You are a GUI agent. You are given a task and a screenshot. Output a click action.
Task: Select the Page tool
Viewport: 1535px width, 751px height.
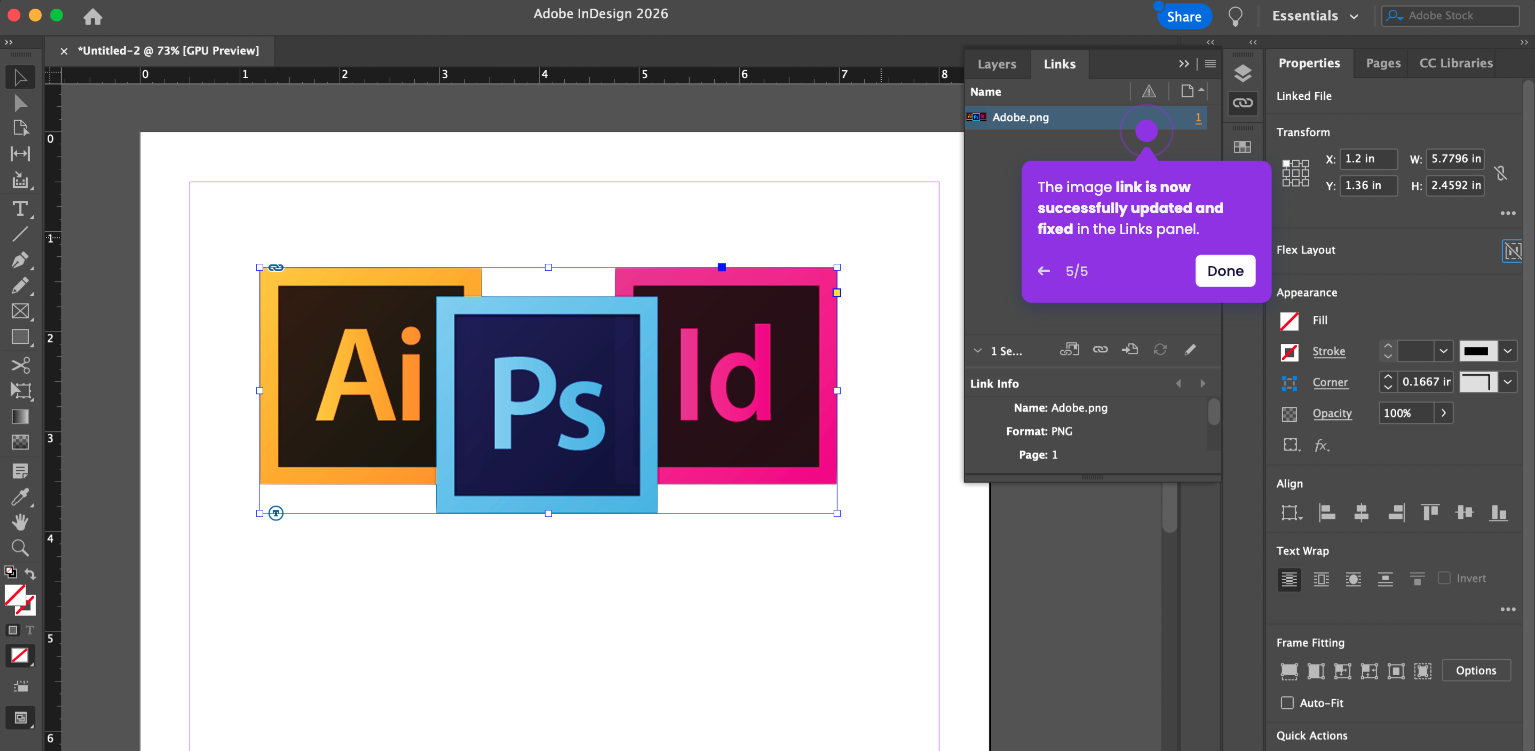click(20, 128)
